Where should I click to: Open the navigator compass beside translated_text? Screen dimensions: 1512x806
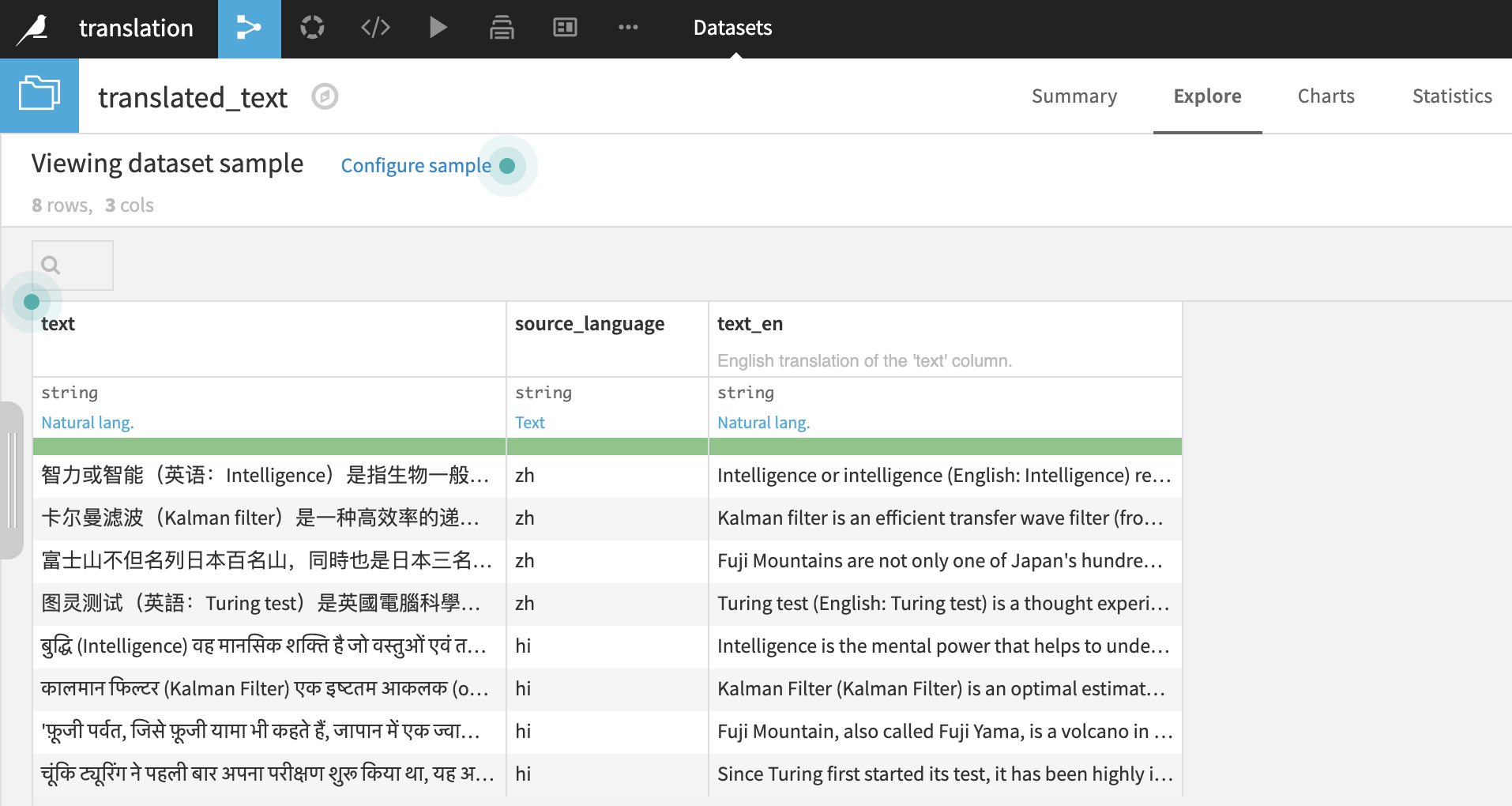click(325, 96)
